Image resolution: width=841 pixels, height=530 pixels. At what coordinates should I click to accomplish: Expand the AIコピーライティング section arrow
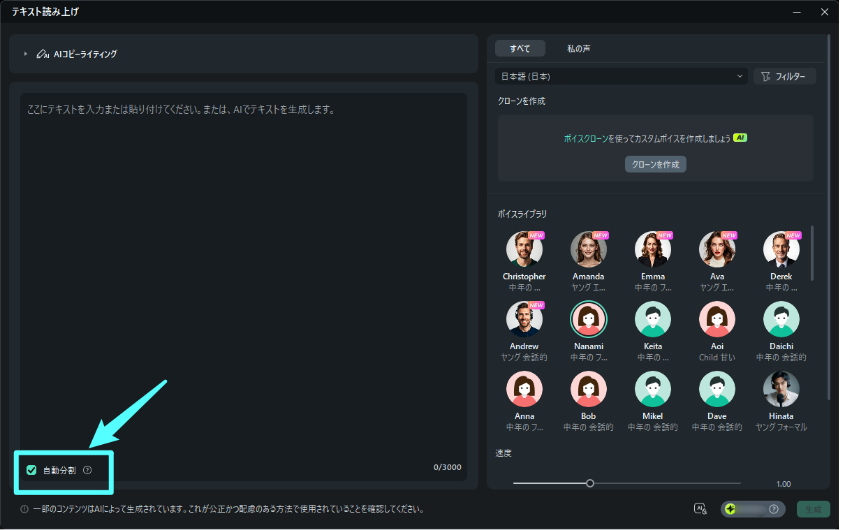click(x=25, y=54)
